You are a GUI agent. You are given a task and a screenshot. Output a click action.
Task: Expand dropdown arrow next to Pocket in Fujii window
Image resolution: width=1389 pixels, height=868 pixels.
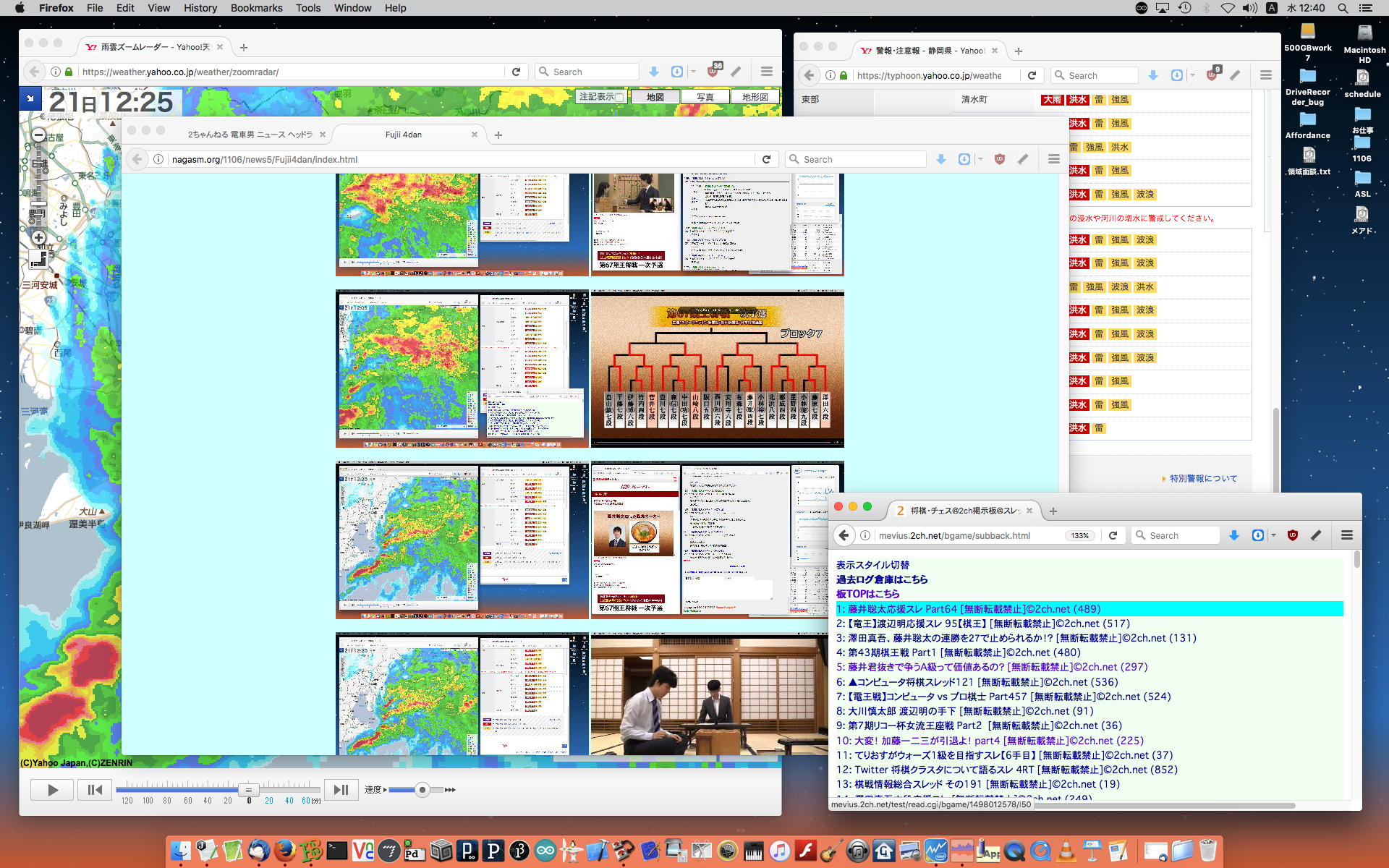pos(981,159)
